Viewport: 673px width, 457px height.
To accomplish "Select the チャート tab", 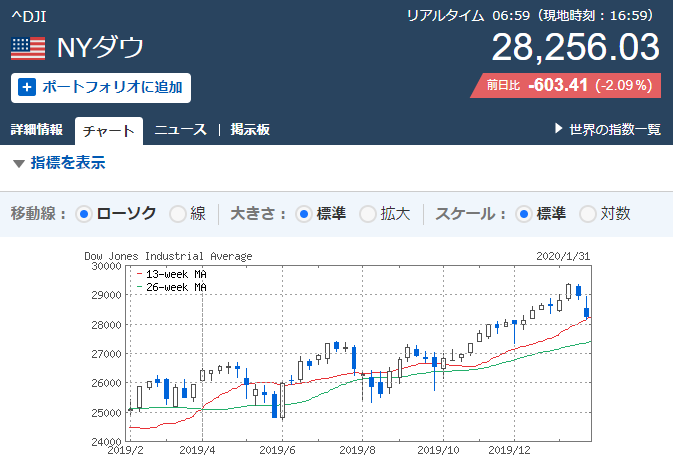I will click(108, 131).
